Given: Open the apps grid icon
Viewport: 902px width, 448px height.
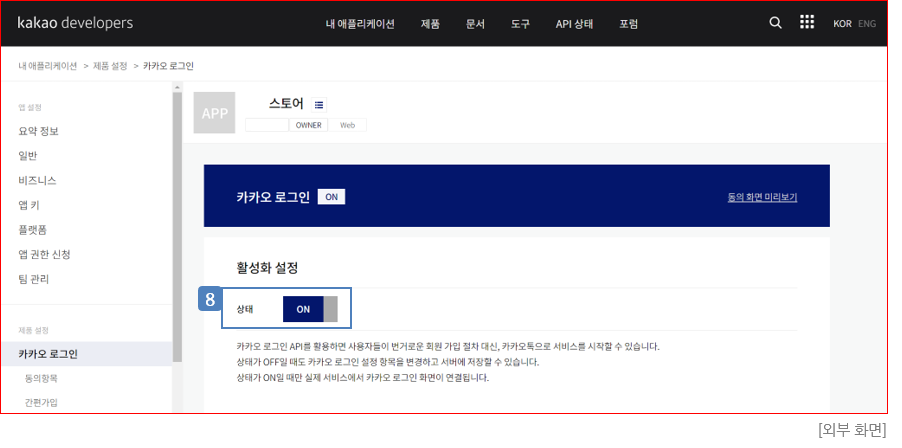Looking at the screenshot, I should coord(806,23).
